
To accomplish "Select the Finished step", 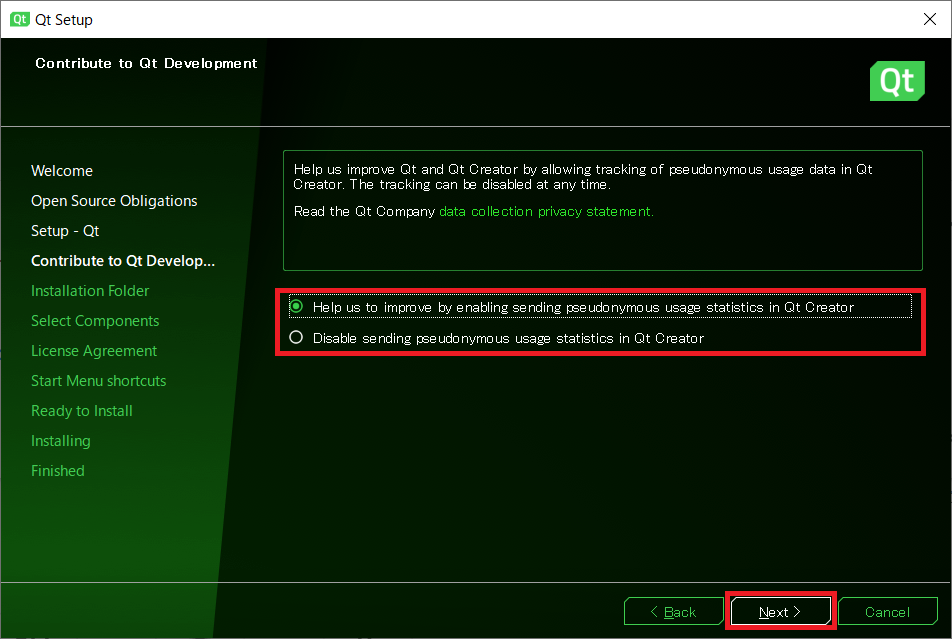I will coord(58,471).
